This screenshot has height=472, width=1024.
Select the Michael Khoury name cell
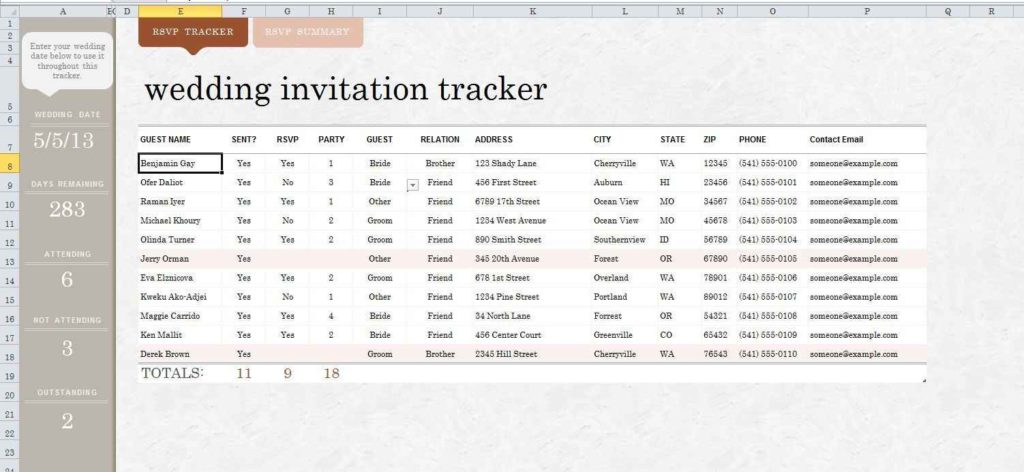point(180,221)
